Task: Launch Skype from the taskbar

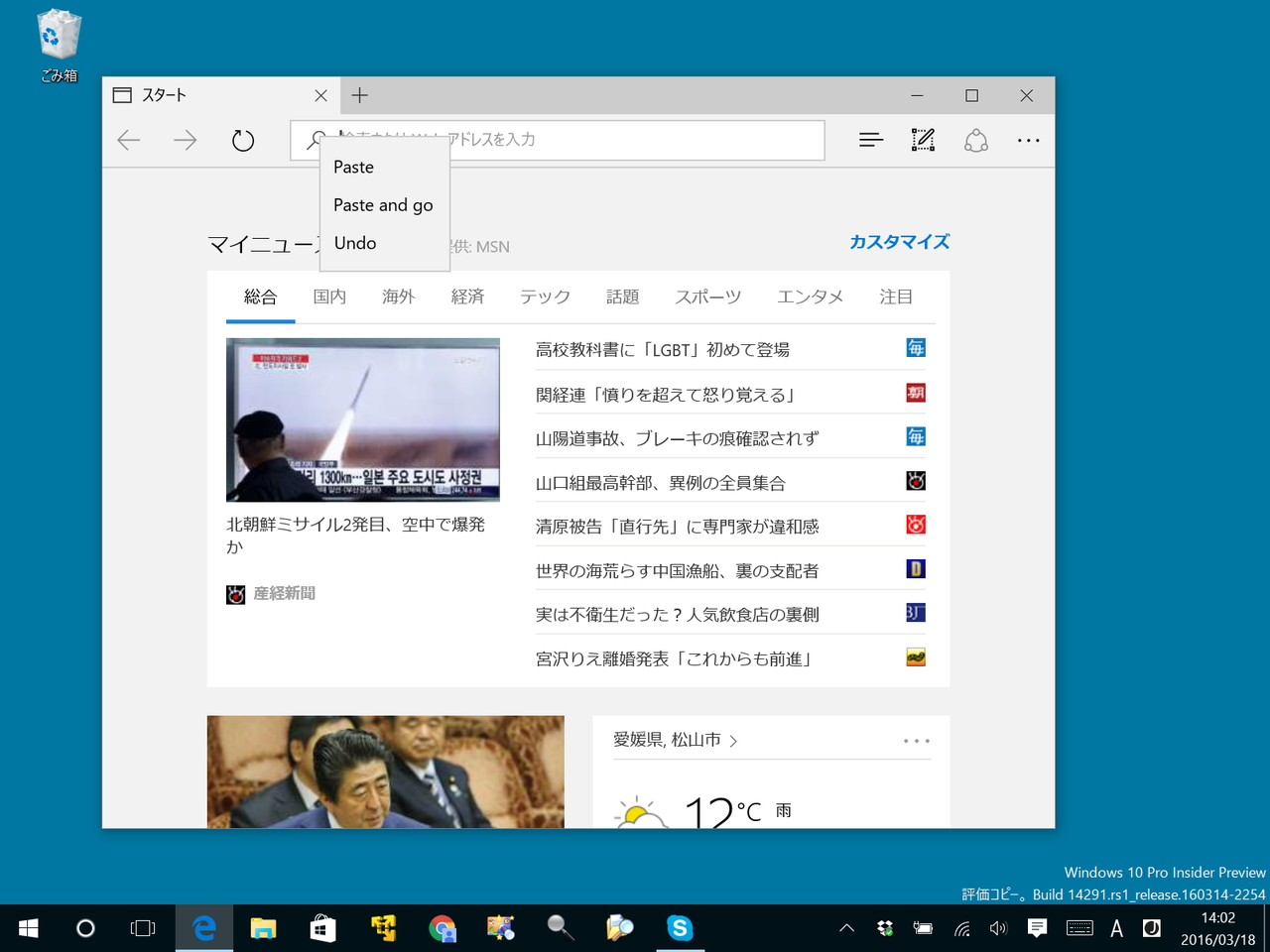Action: 679,928
